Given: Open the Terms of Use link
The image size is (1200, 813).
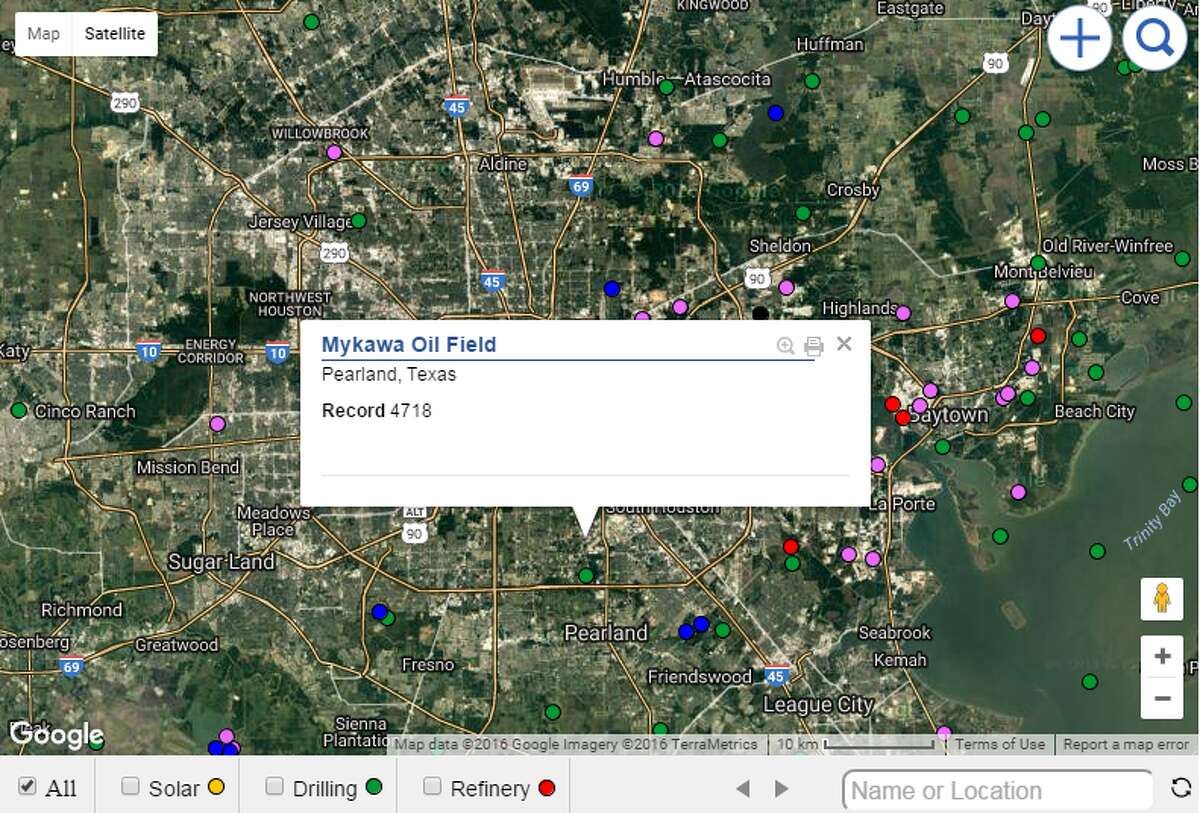Looking at the screenshot, I should point(999,744).
